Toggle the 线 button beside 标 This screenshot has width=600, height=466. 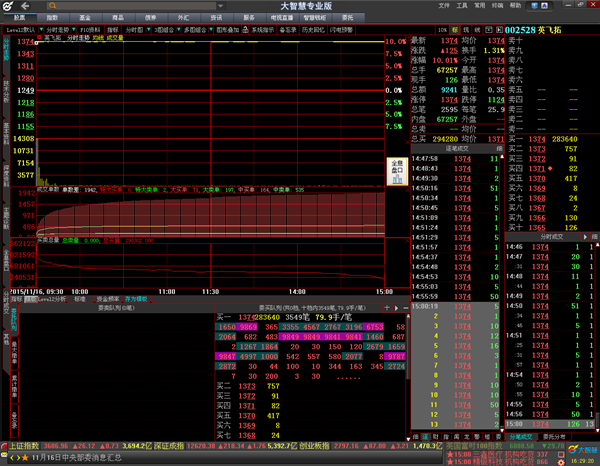[x=466, y=30]
